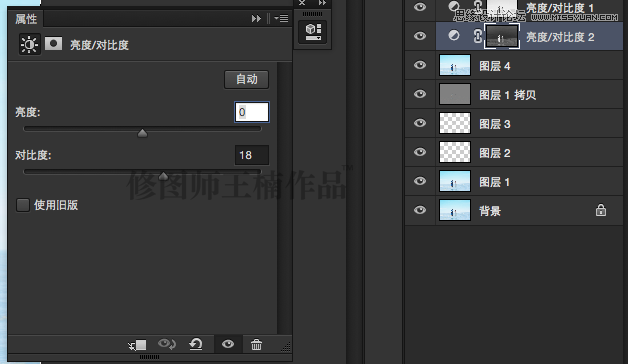Click the 对比度 value field showing 18
Image resolution: width=628 pixels, height=364 pixels.
point(252,155)
